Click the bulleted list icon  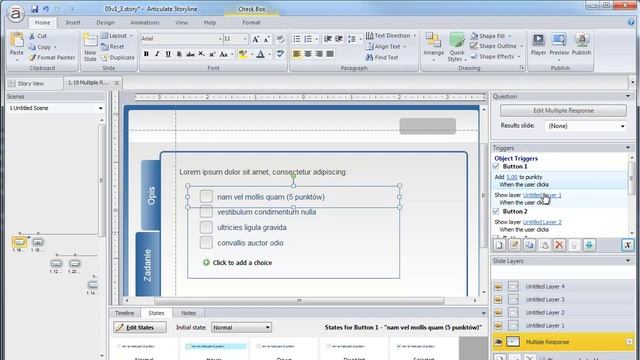click(x=297, y=39)
